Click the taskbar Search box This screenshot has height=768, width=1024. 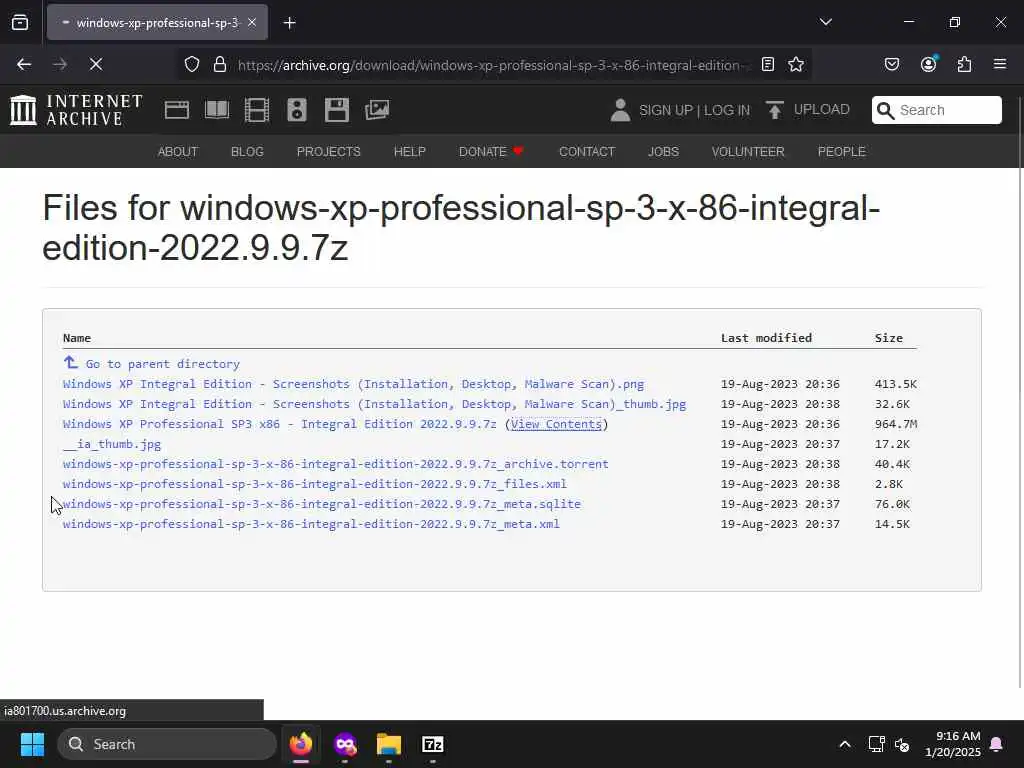coord(167,744)
